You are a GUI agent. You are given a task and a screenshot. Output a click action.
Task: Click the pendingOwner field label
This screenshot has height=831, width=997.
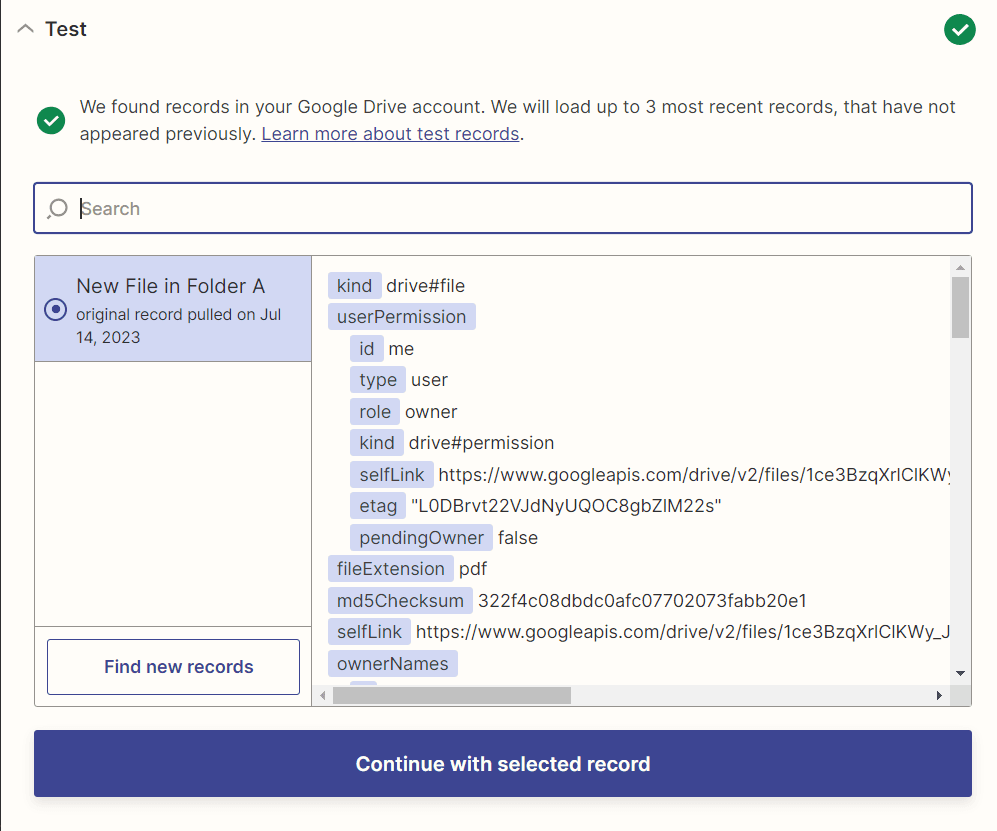point(421,538)
